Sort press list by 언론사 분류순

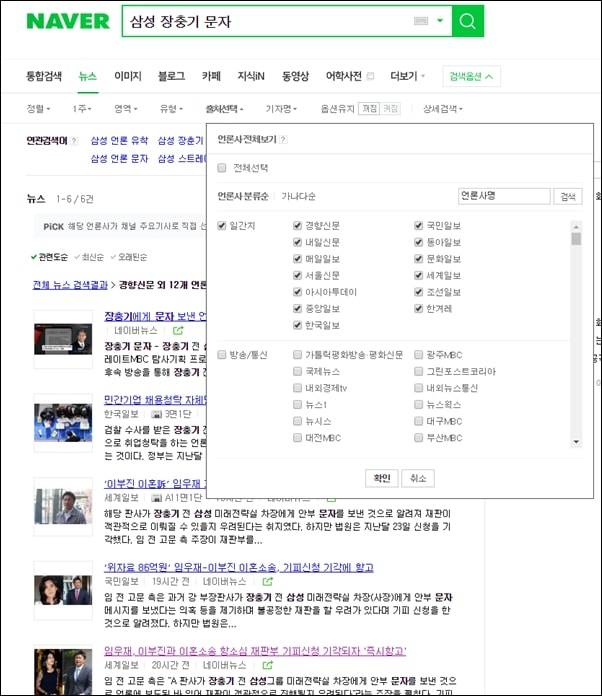pyautogui.click(x=243, y=196)
